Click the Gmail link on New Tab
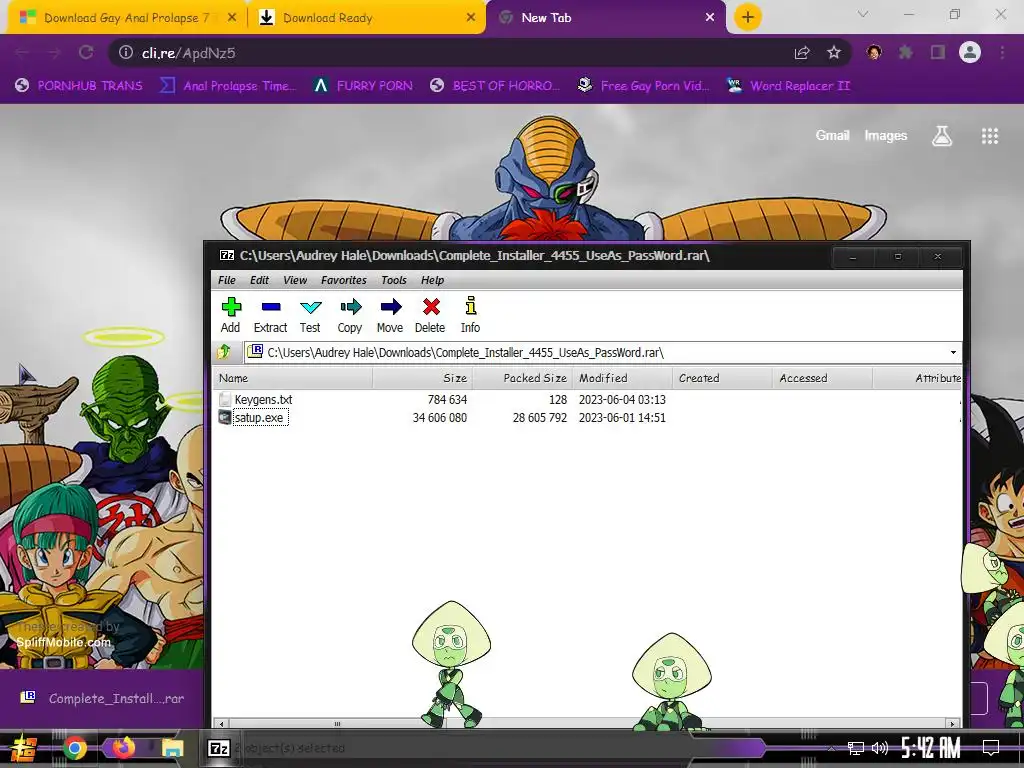The width and height of the screenshot is (1024, 768). pyautogui.click(x=833, y=135)
